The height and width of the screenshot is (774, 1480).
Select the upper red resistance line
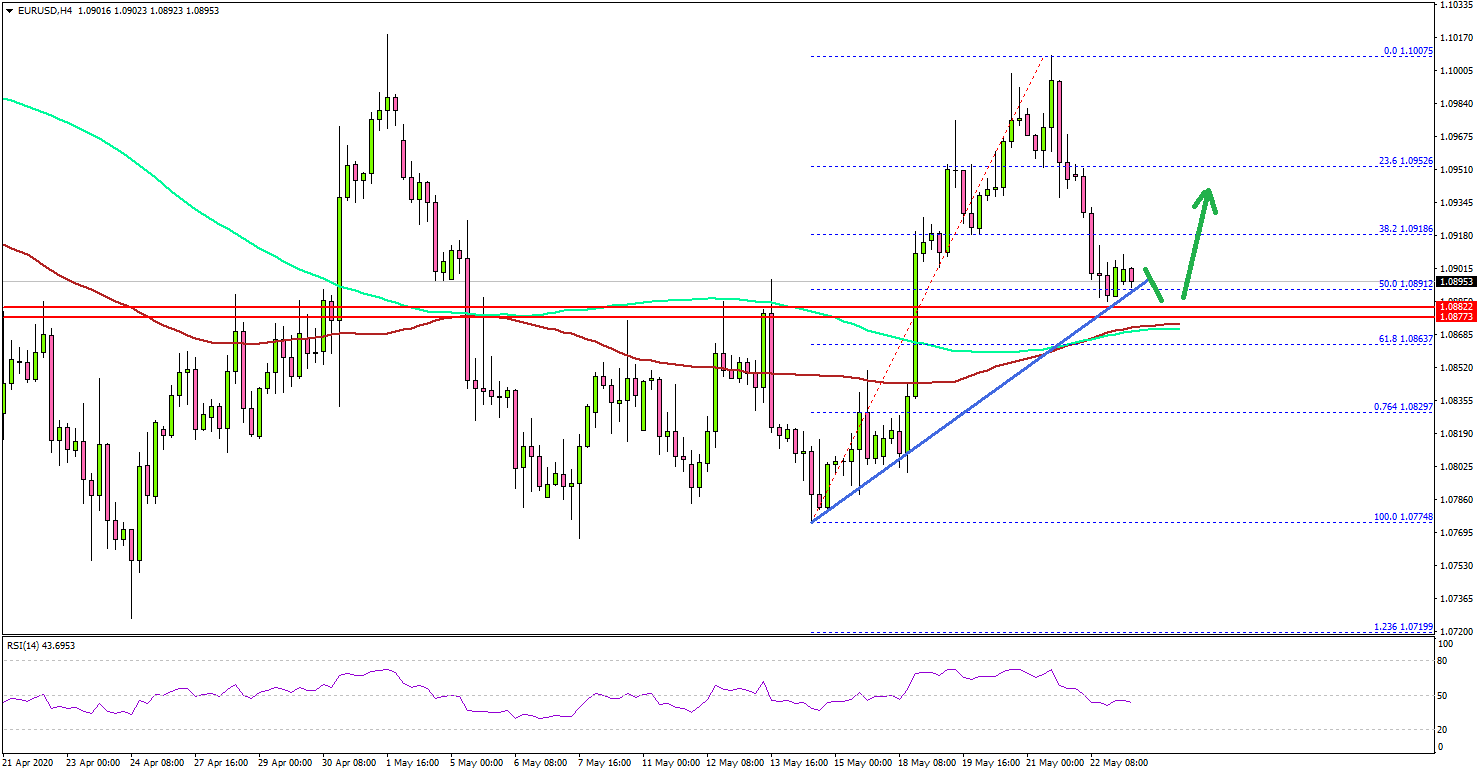(x=600, y=305)
